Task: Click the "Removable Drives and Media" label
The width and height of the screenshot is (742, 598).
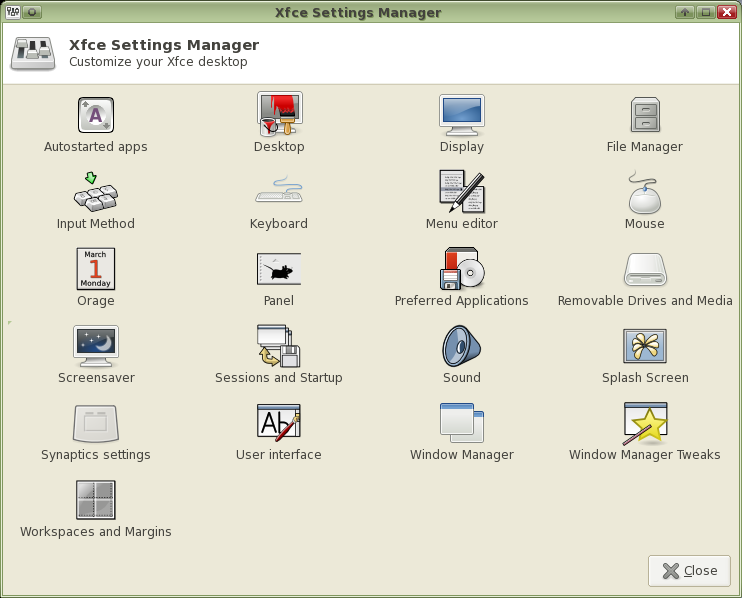Action: coord(645,301)
